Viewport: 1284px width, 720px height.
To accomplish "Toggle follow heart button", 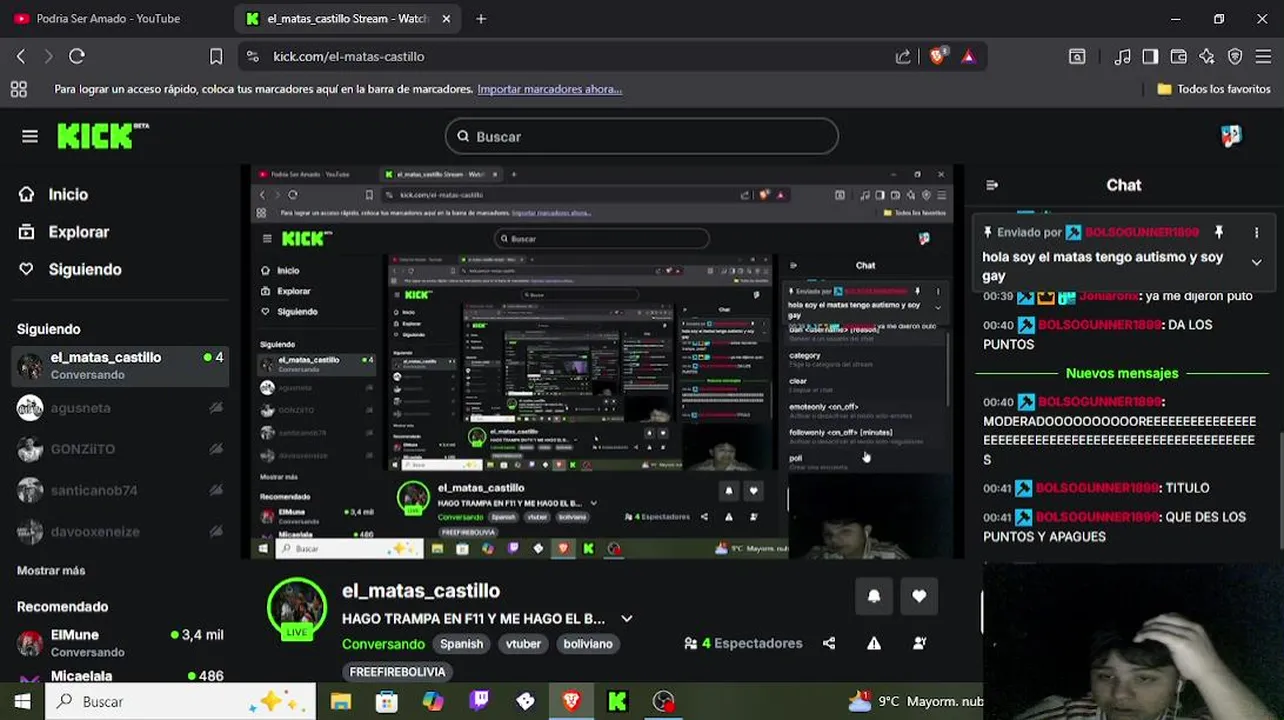I will click(919, 597).
